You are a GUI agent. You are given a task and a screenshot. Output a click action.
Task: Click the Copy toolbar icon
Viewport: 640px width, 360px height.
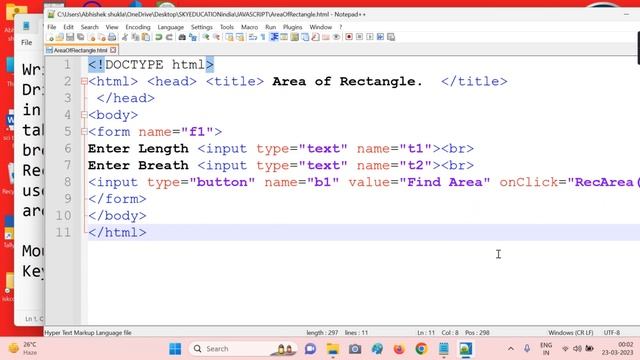point(135,37)
